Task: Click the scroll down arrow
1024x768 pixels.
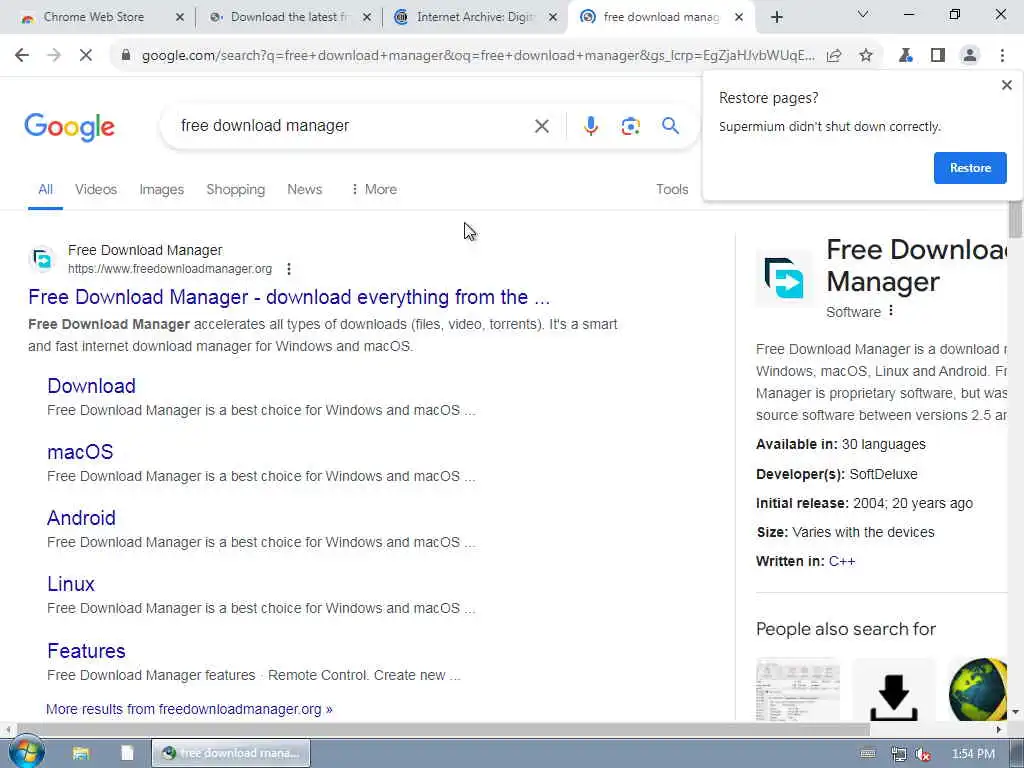Action: pyautogui.click(x=1016, y=712)
